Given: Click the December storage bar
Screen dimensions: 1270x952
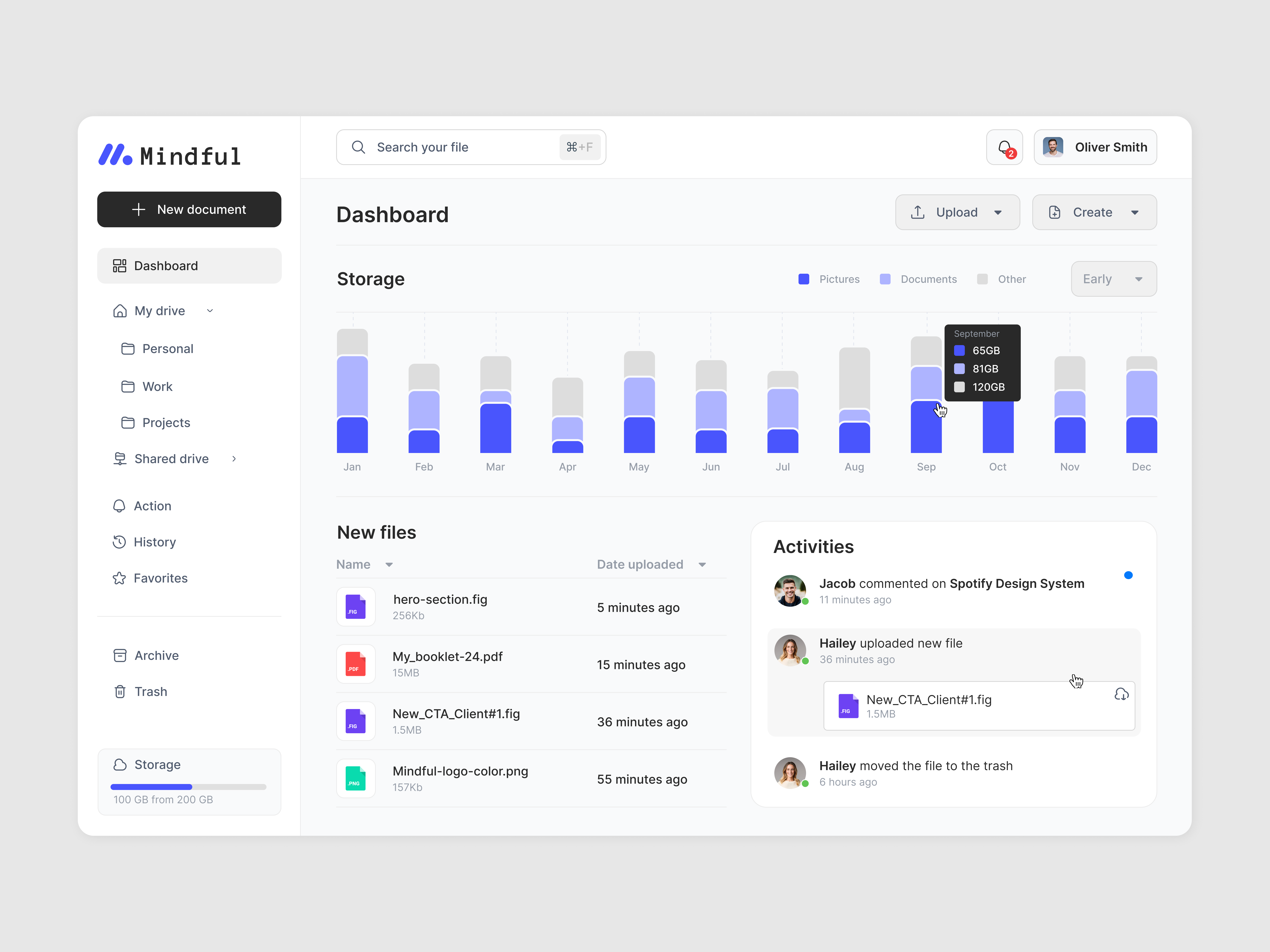Looking at the screenshot, I should 1141,405.
